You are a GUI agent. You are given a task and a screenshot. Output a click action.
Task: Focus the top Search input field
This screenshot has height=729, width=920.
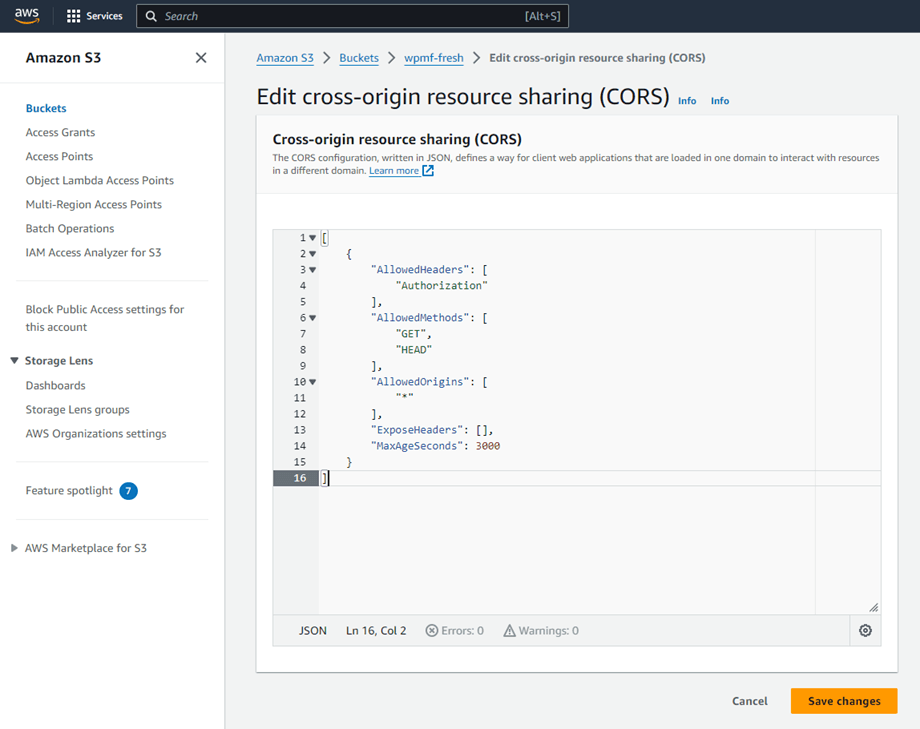tap(340, 16)
